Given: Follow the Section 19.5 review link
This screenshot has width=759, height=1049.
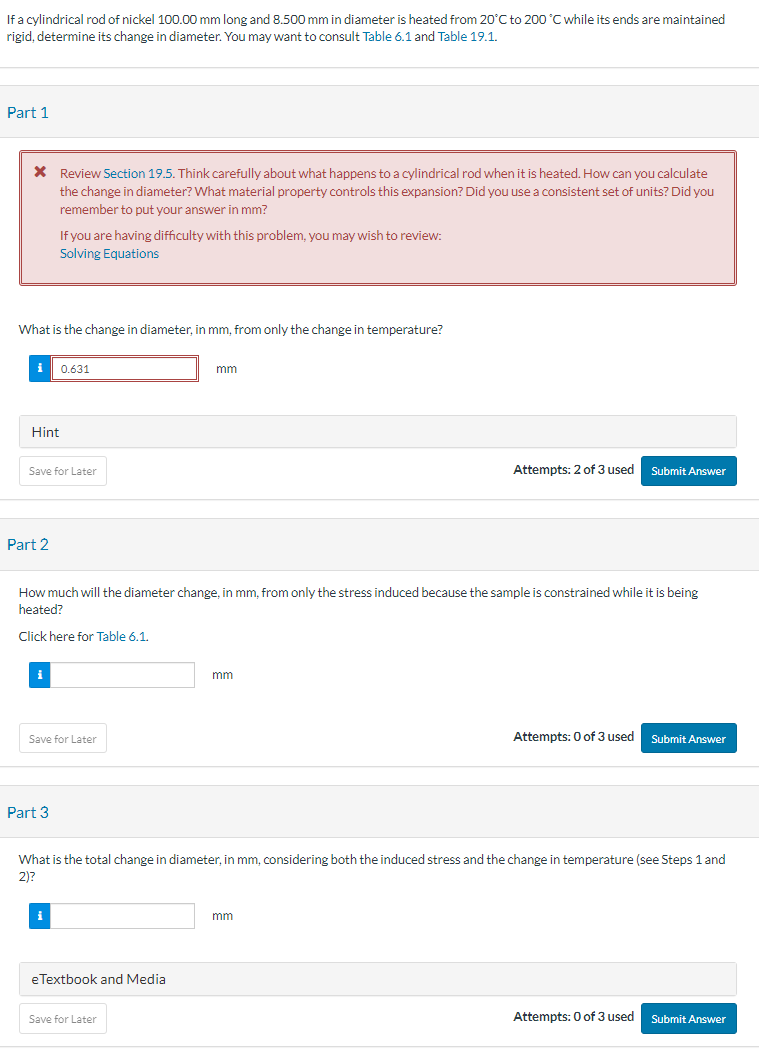Looking at the screenshot, I should click(138, 173).
